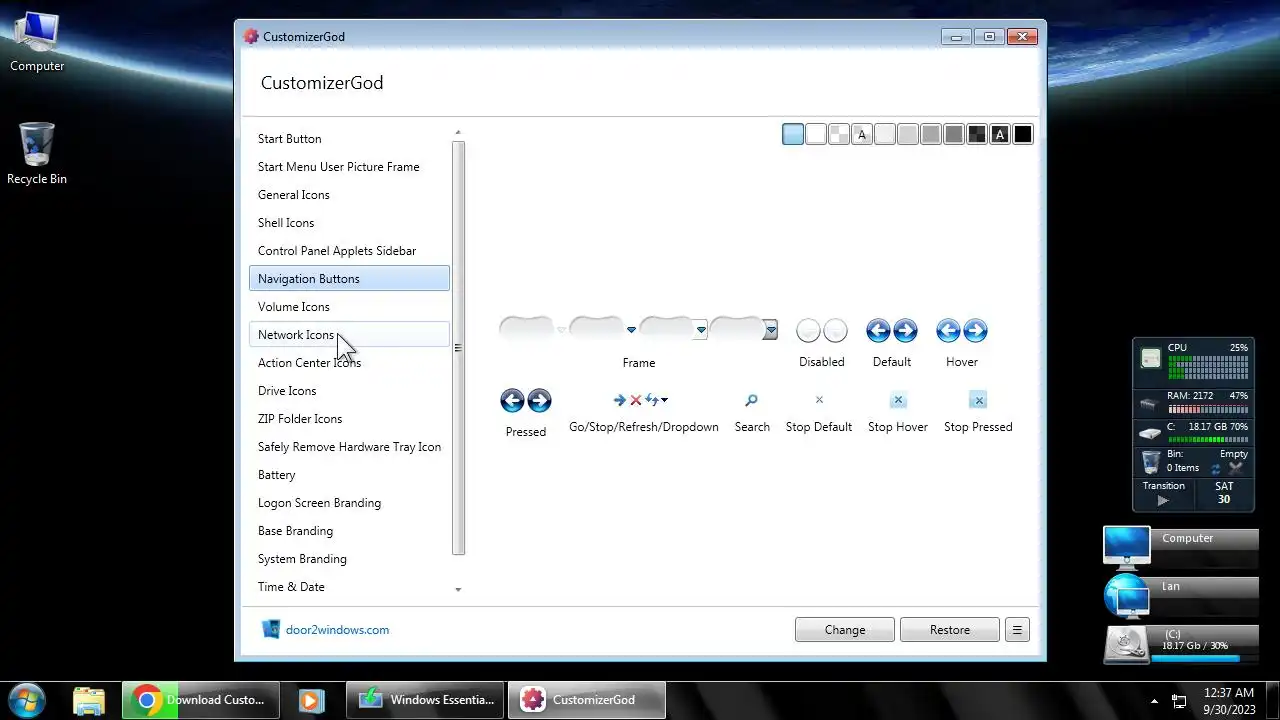Click the Restore button
Screen dimensions: 1280x720
click(x=950, y=630)
